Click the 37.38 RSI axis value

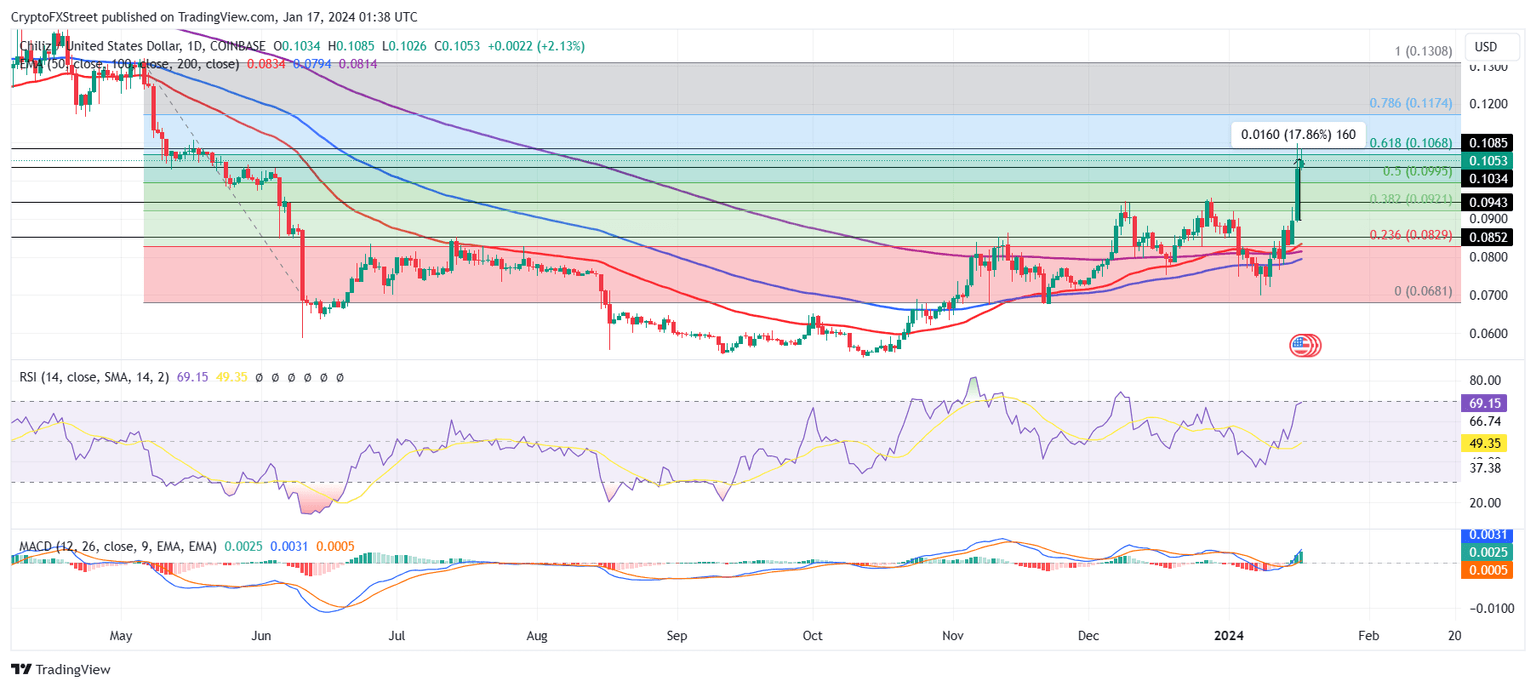click(x=1483, y=468)
